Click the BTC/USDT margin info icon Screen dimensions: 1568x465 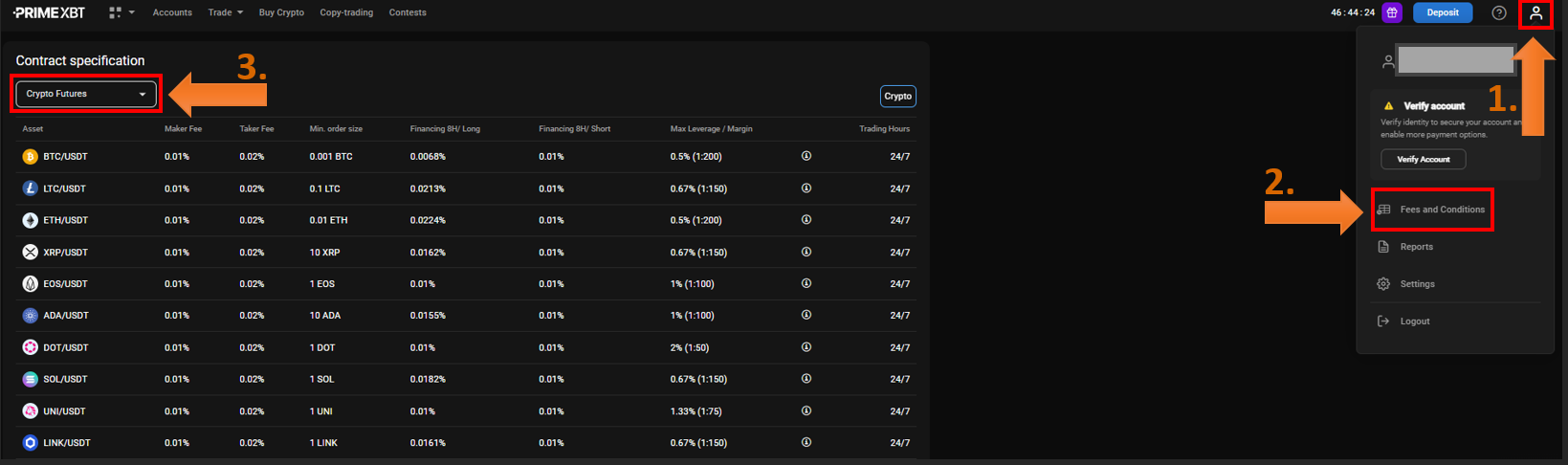click(806, 156)
